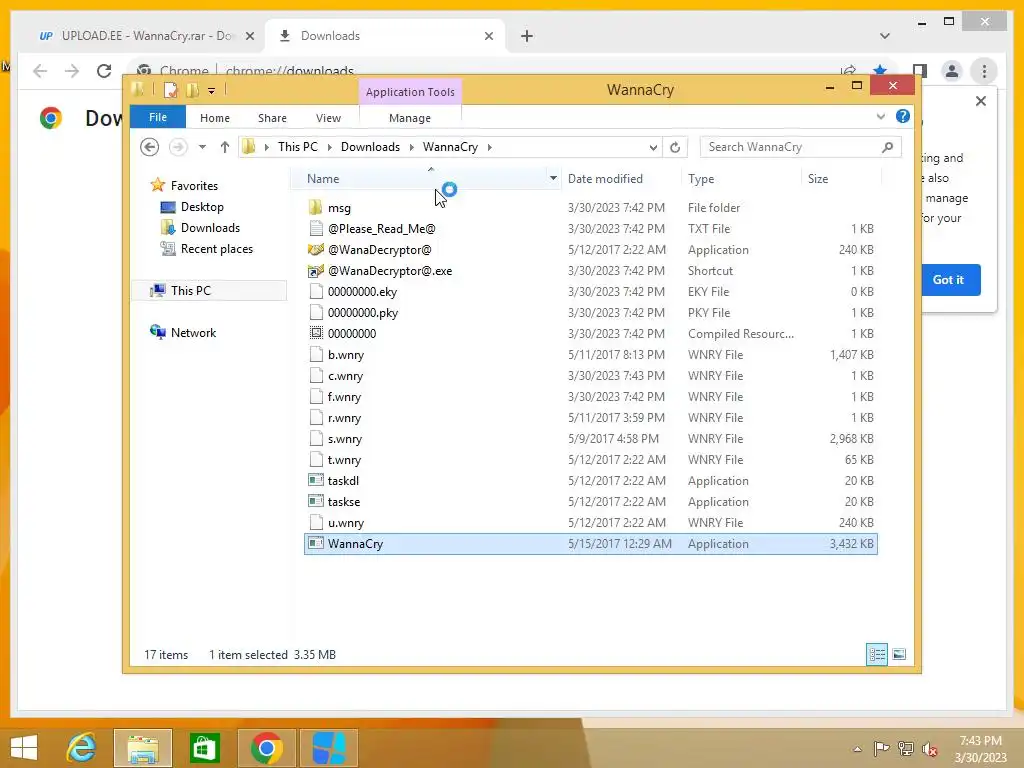Viewport: 1024px width, 768px height.
Task: Open address bar history dropdown
Action: (653, 147)
